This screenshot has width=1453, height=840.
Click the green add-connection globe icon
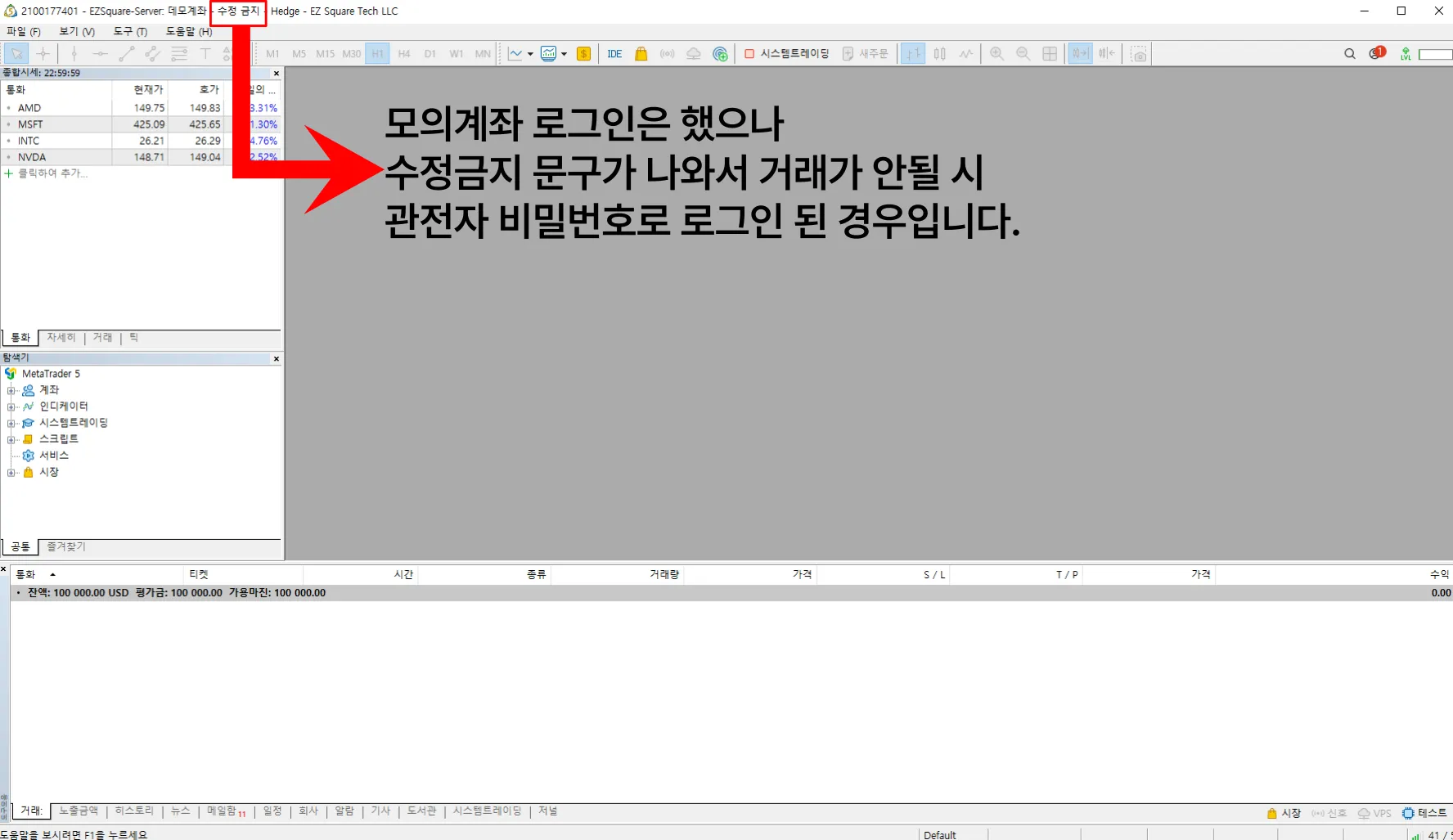[720, 54]
